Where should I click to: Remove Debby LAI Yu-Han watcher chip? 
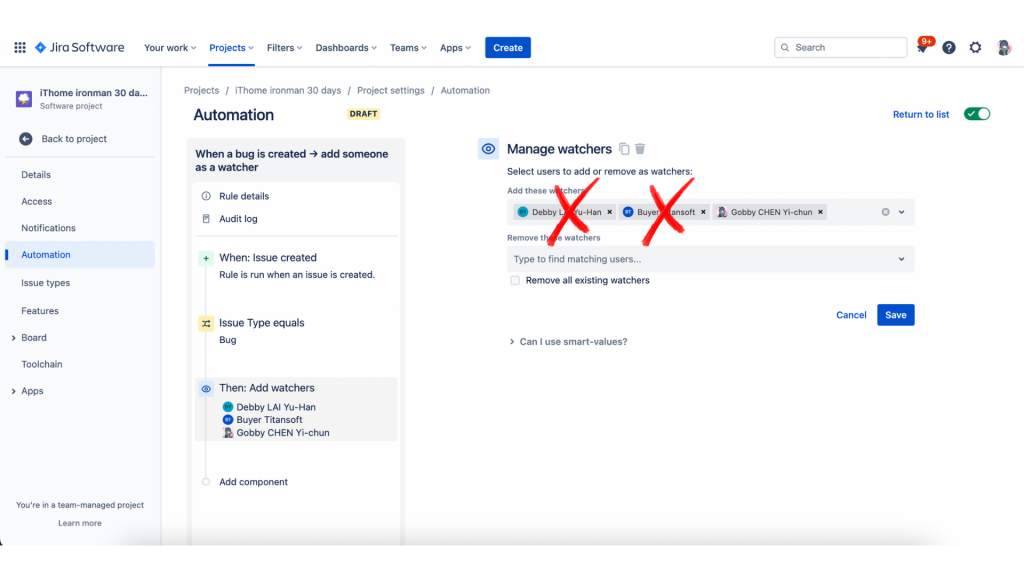[609, 212]
